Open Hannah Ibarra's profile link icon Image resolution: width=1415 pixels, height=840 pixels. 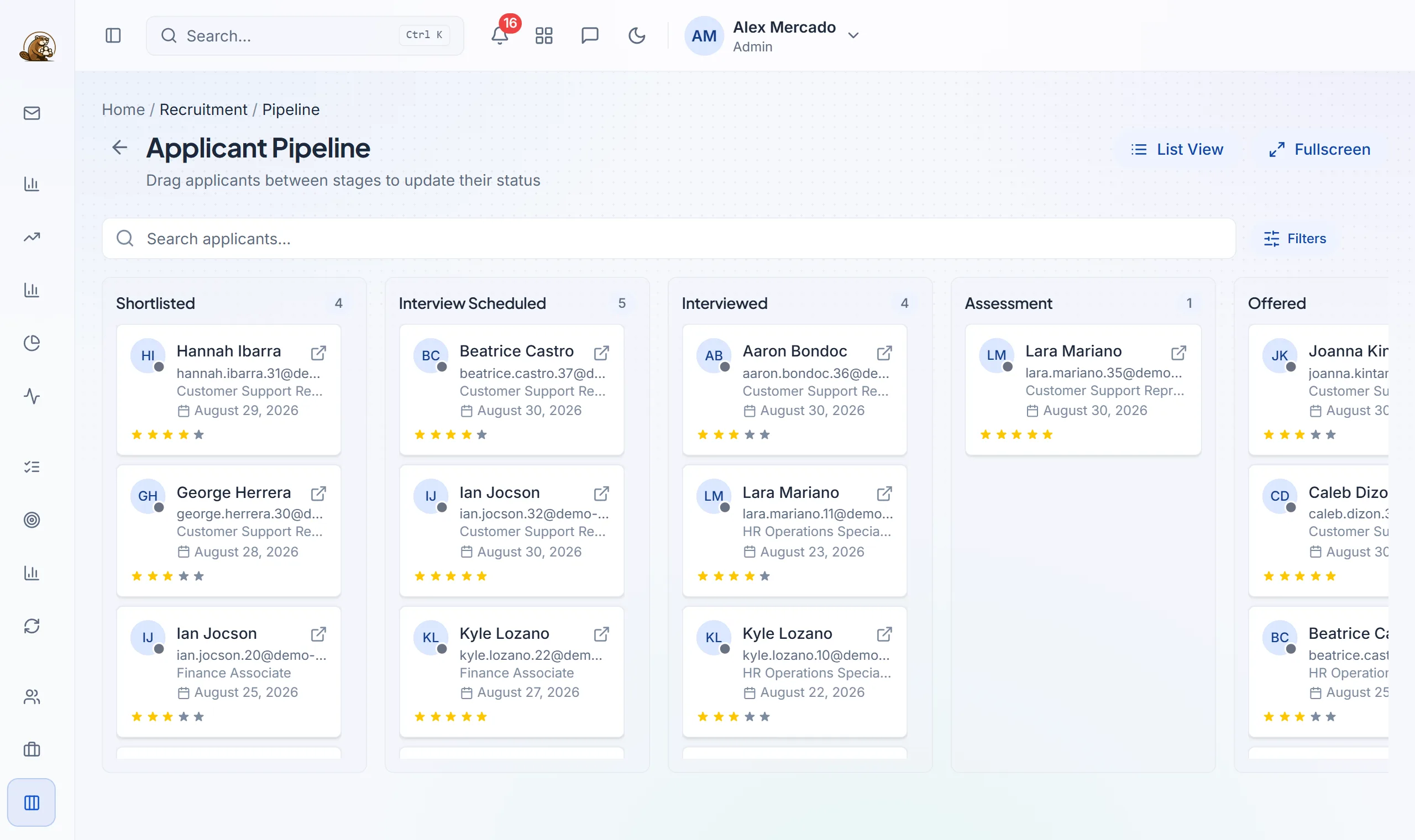click(x=319, y=353)
